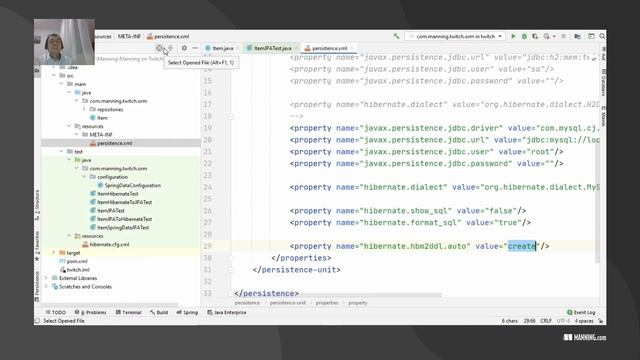Click the 29:66 cursor position indicator
Viewport: 640px width, 360px height.
(529, 321)
